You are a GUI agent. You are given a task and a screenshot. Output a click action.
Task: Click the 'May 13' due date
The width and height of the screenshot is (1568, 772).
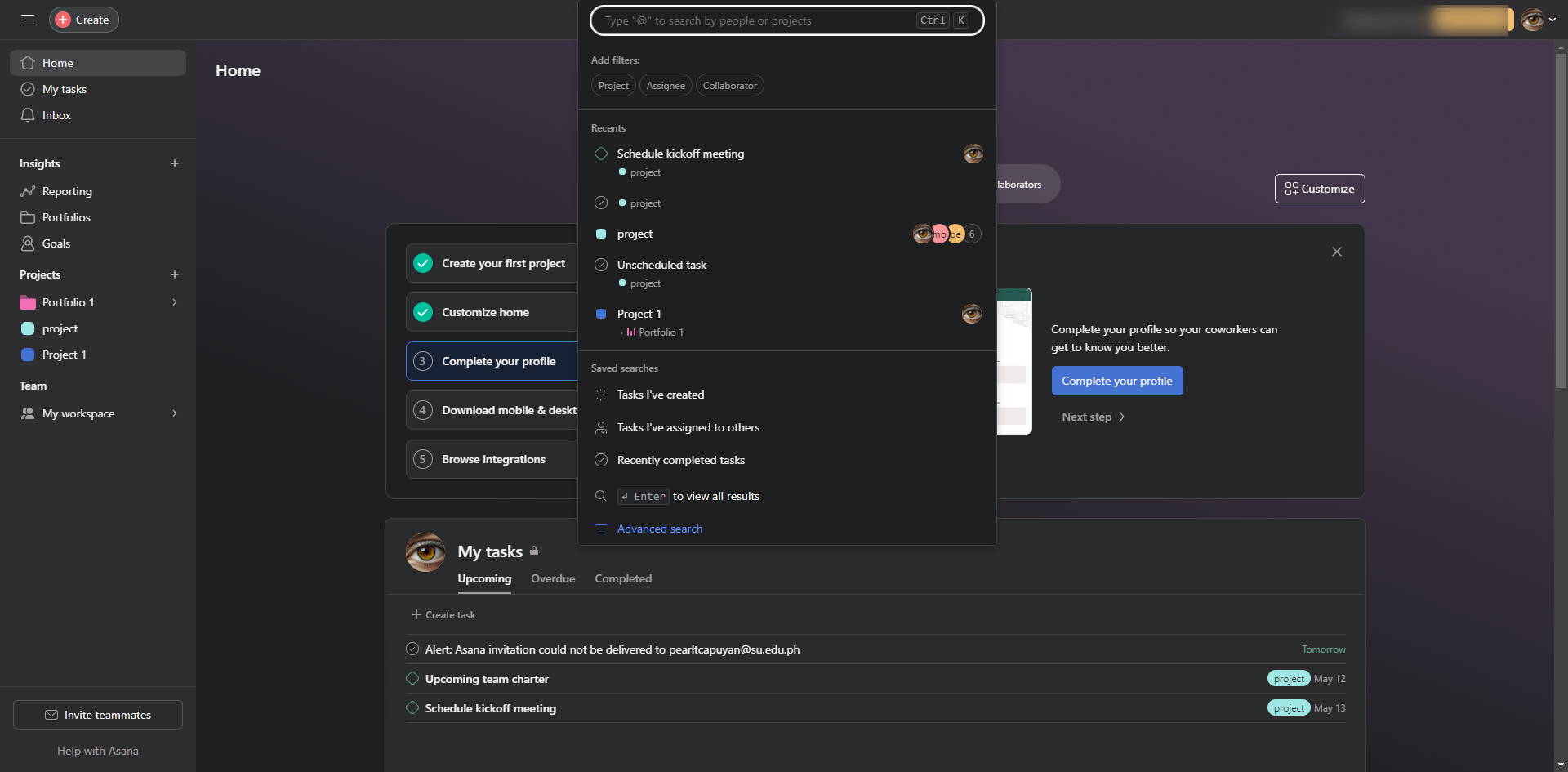tap(1330, 708)
